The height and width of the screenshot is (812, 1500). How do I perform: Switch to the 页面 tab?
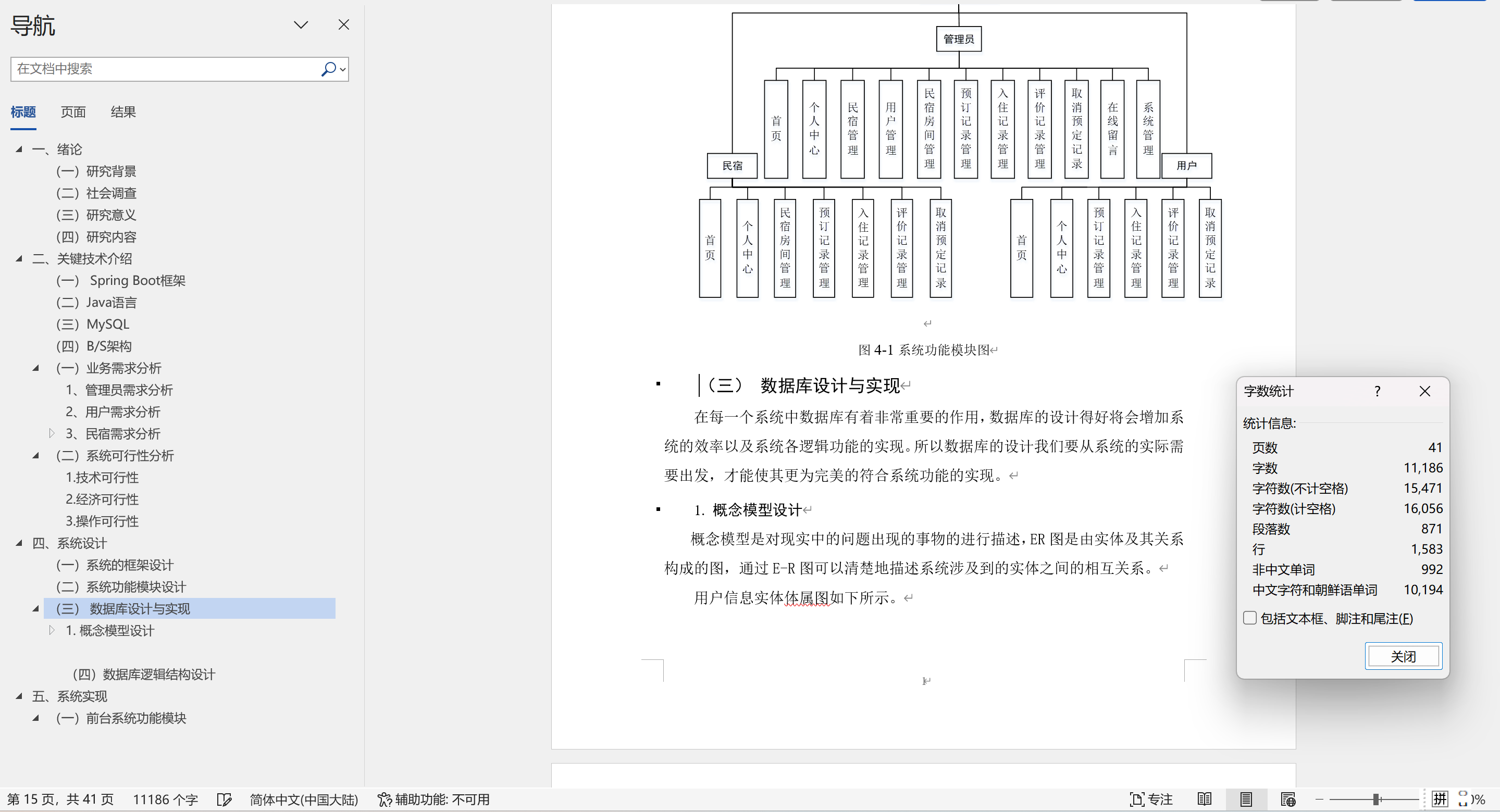pyautogui.click(x=73, y=112)
